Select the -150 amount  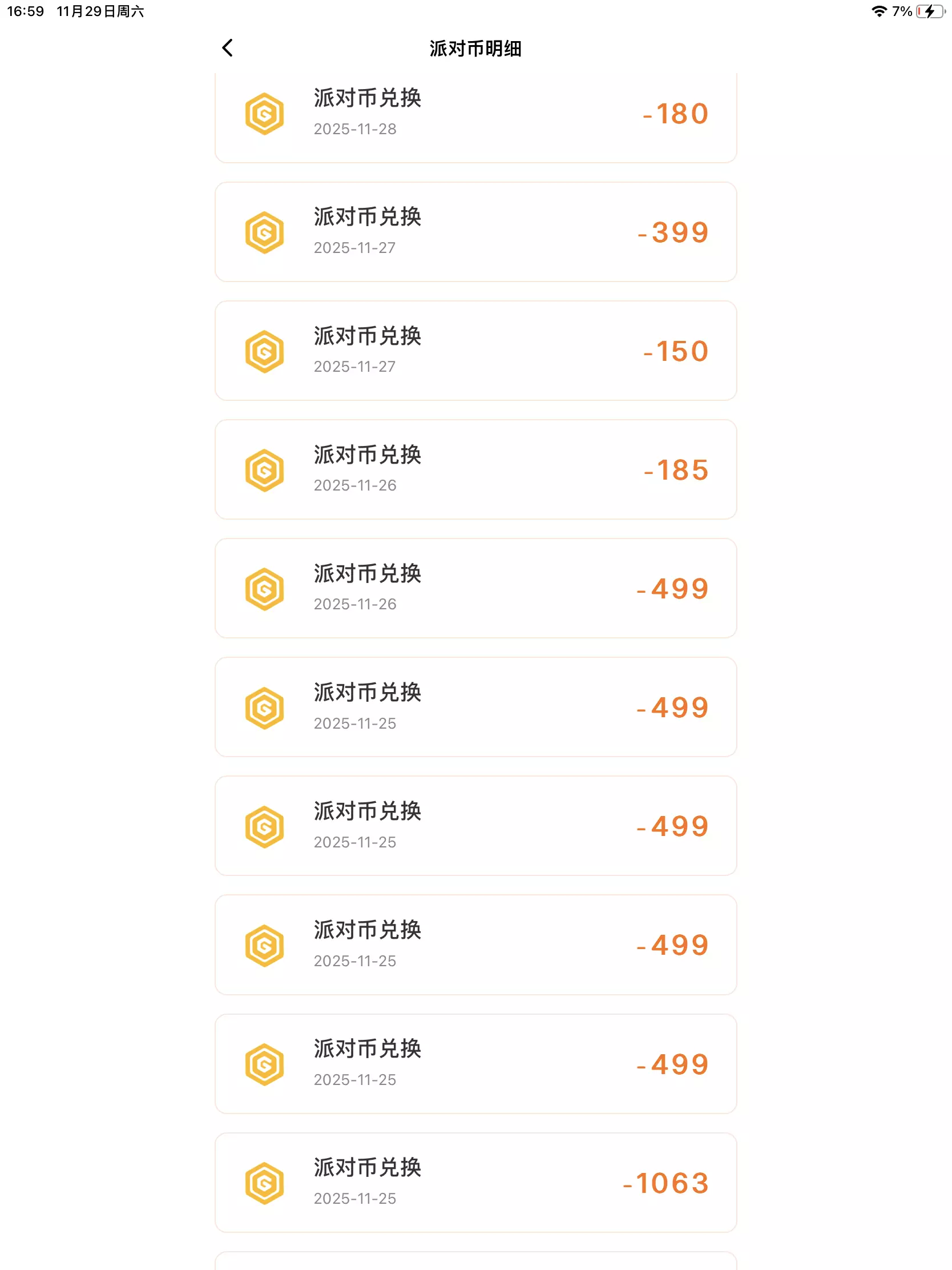[x=675, y=351]
